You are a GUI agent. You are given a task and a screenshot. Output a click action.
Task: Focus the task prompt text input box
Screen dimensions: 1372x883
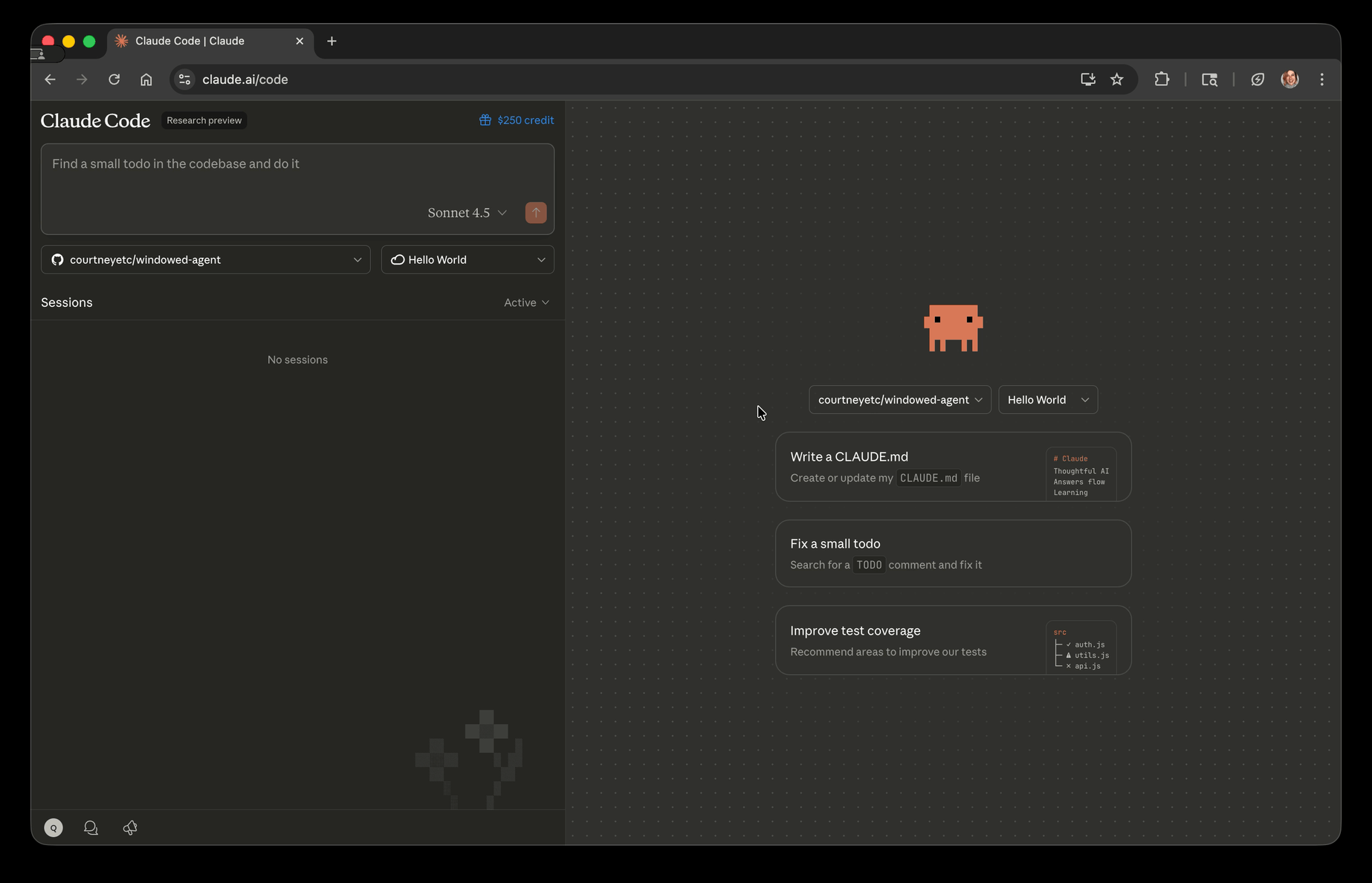tap(297, 175)
